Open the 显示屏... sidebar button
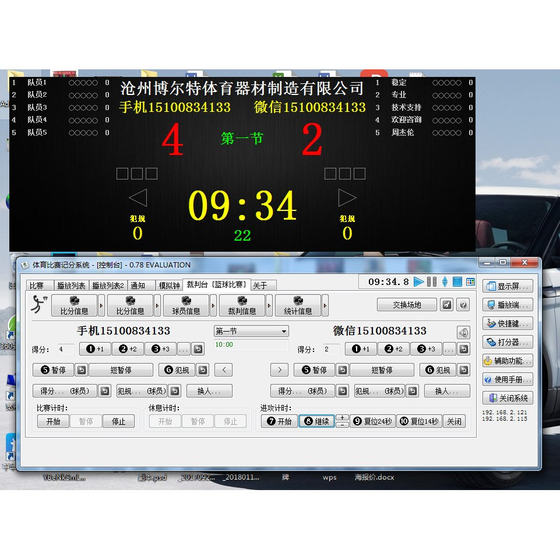This screenshot has width=560, height=560. coord(508,286)
